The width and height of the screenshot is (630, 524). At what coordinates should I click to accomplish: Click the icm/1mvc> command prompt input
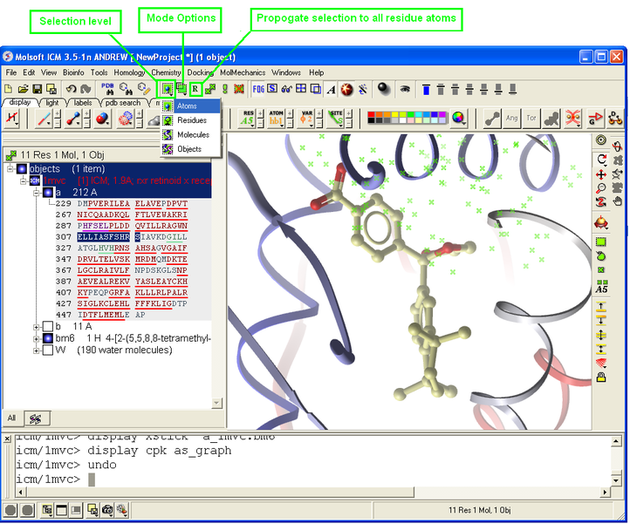tap(313, 479)
